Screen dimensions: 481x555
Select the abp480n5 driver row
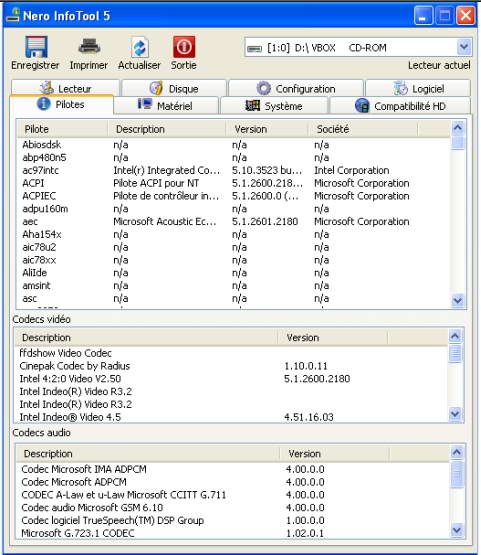(x=234, y=158)
